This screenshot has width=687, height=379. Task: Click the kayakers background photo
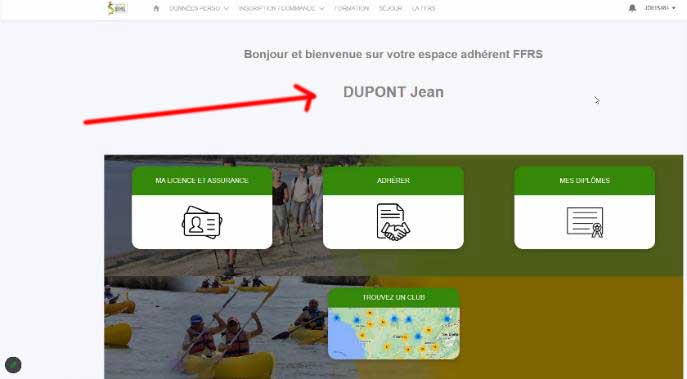tap(215, 329)
